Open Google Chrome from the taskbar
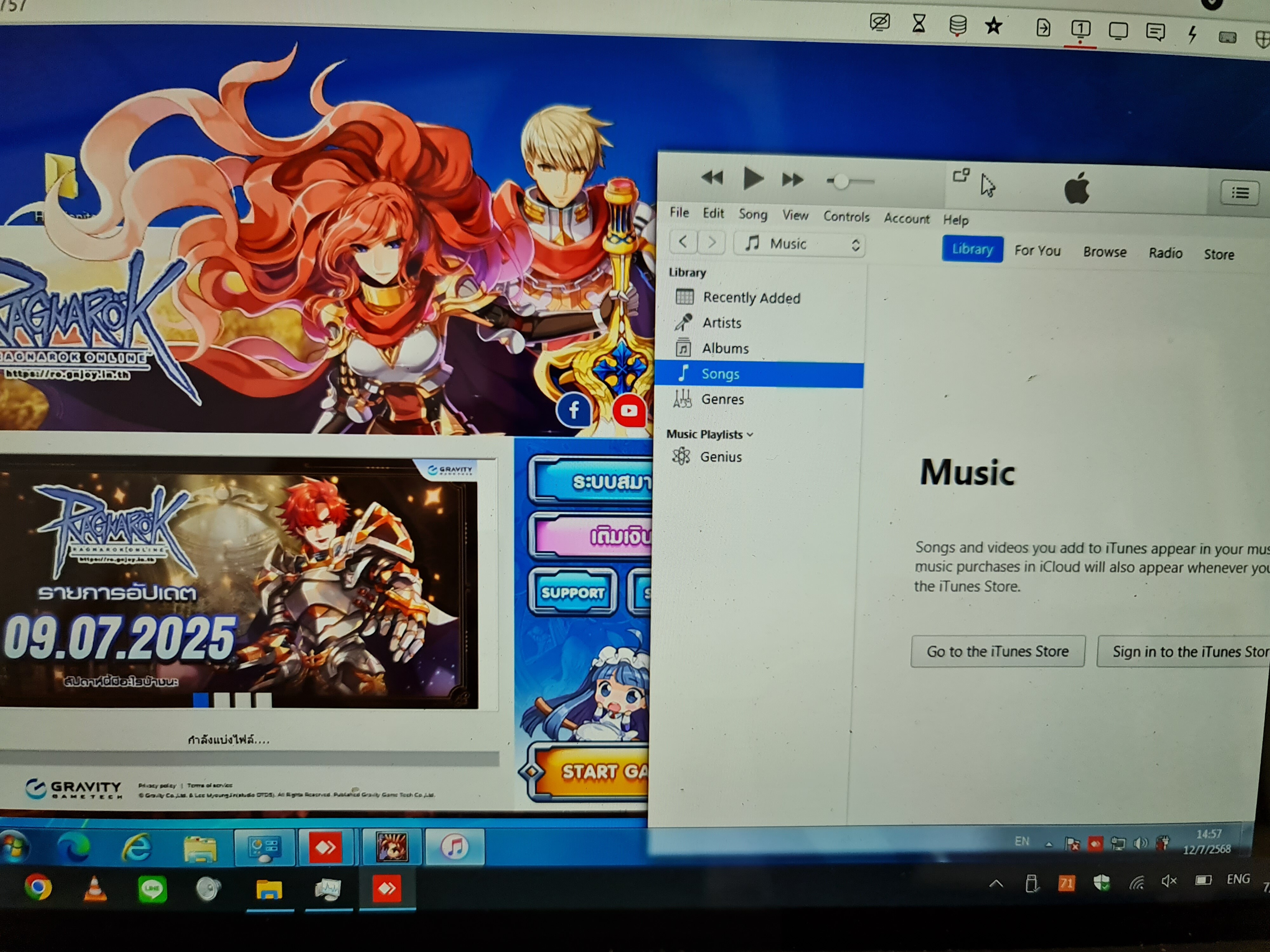The height and width of the screenshot is (952, 1270). (x=38, y=888)
